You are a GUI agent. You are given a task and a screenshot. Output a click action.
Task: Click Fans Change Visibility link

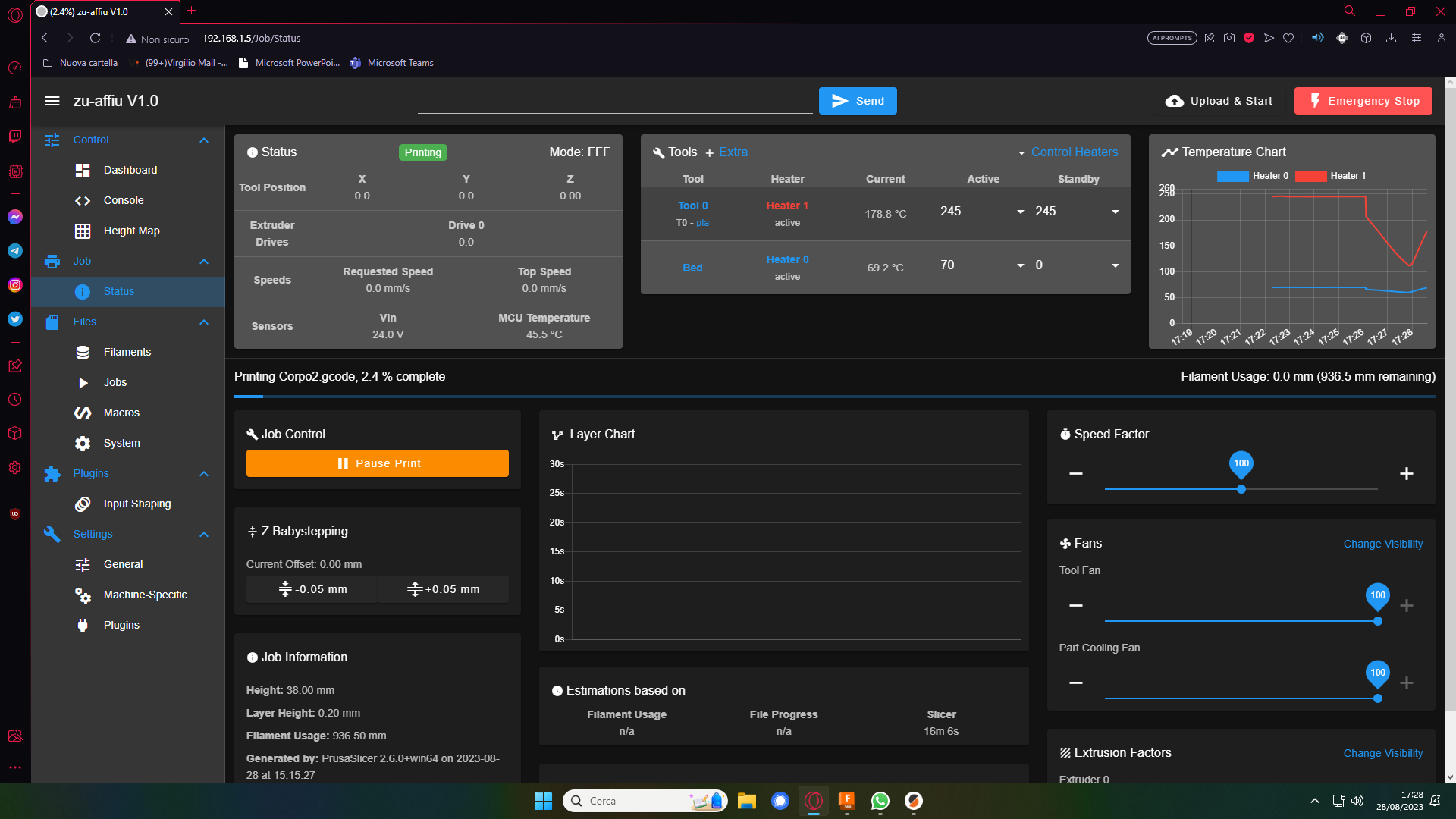pos(1382,544)
